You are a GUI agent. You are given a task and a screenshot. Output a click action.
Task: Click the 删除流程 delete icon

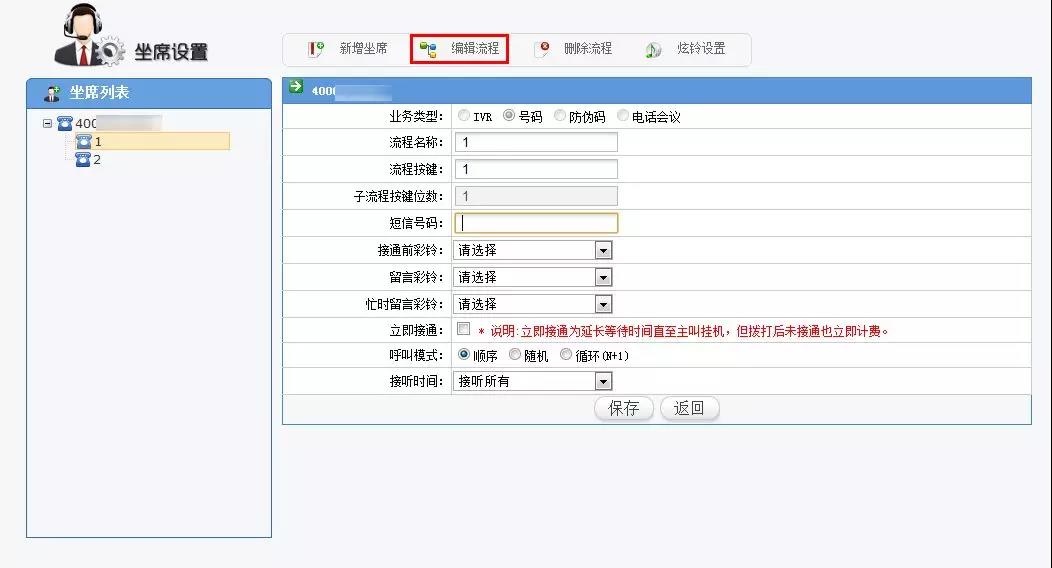(542, 49)
